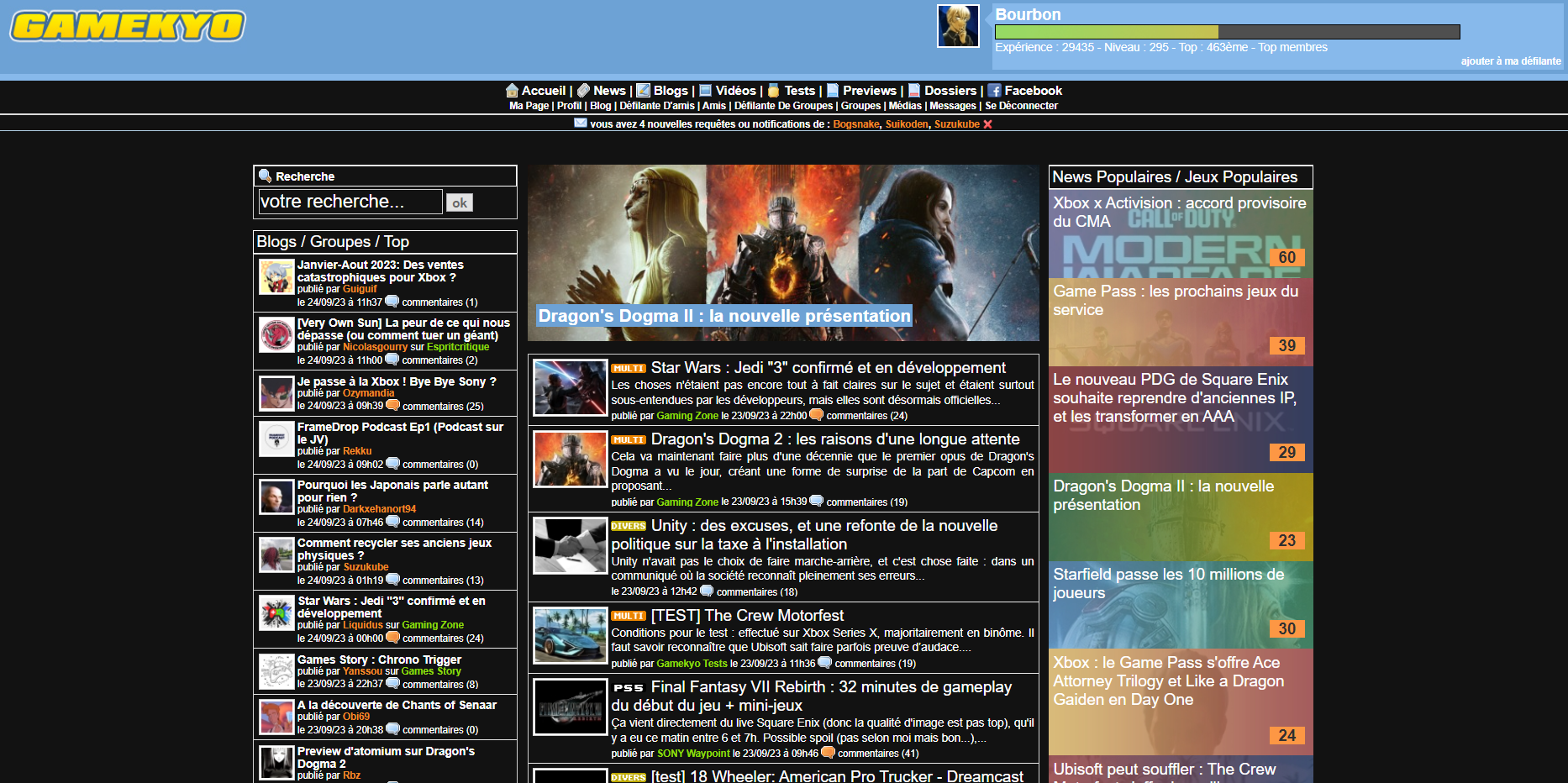This screenshot has width=1568, height=783.
Task: Click PS5 badge on Final Fantasy VII Rebirth
Action: pyautogui.click(x=629, y=687)
